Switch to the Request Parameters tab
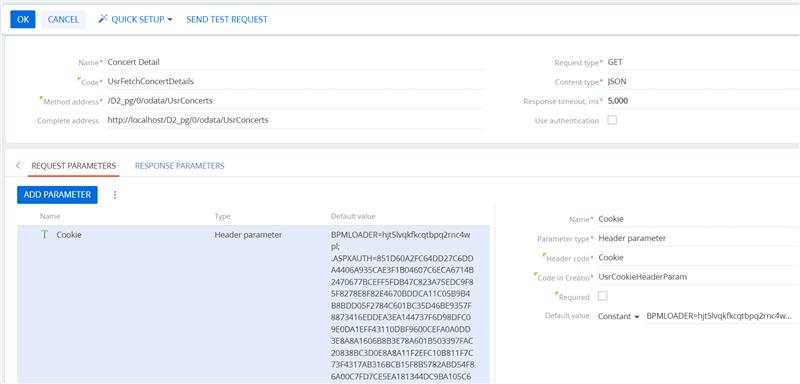The image size is (800, 384). [73, 166]
